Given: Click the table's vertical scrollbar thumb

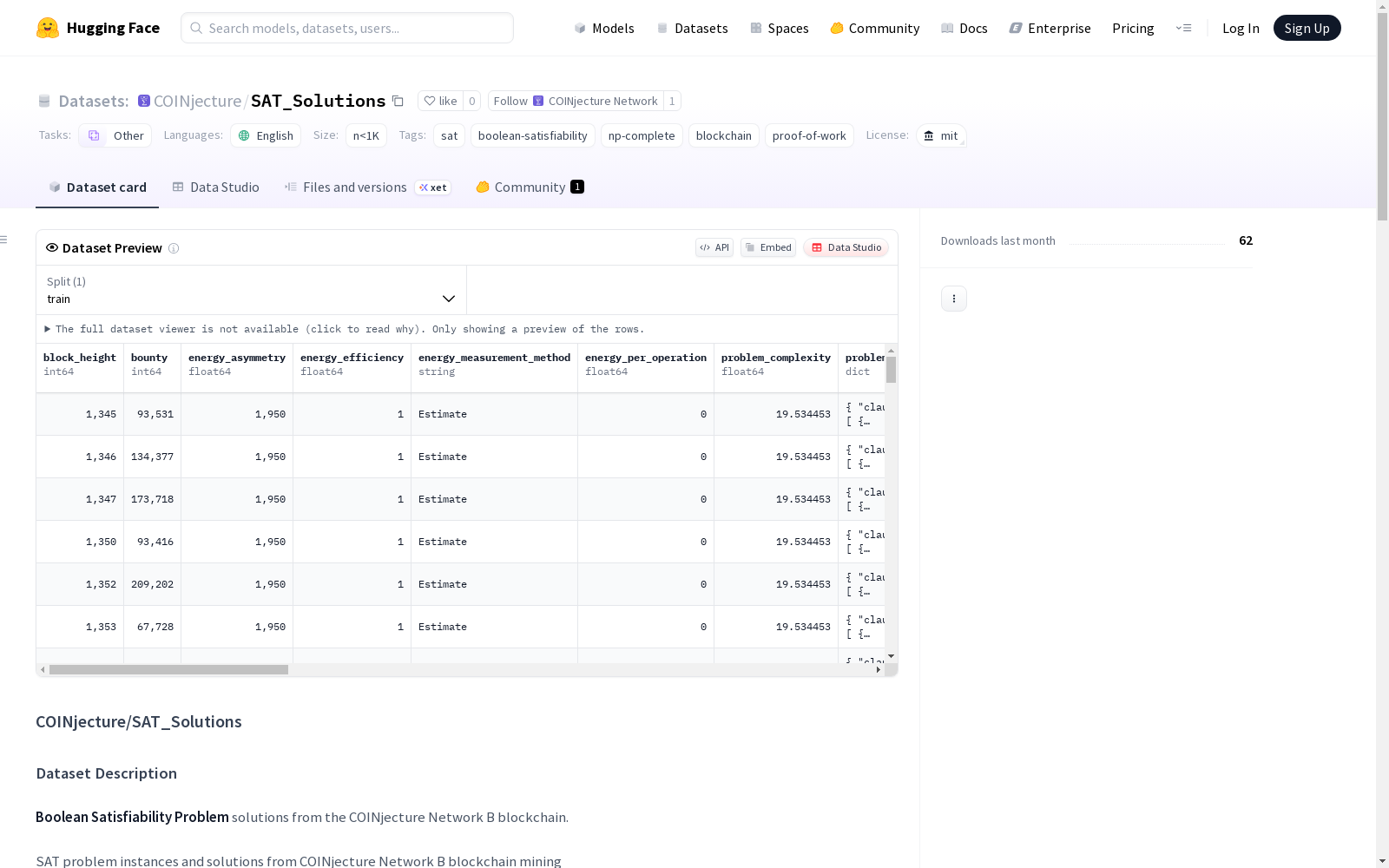Looking at the screenshot, I should point(891,370).
